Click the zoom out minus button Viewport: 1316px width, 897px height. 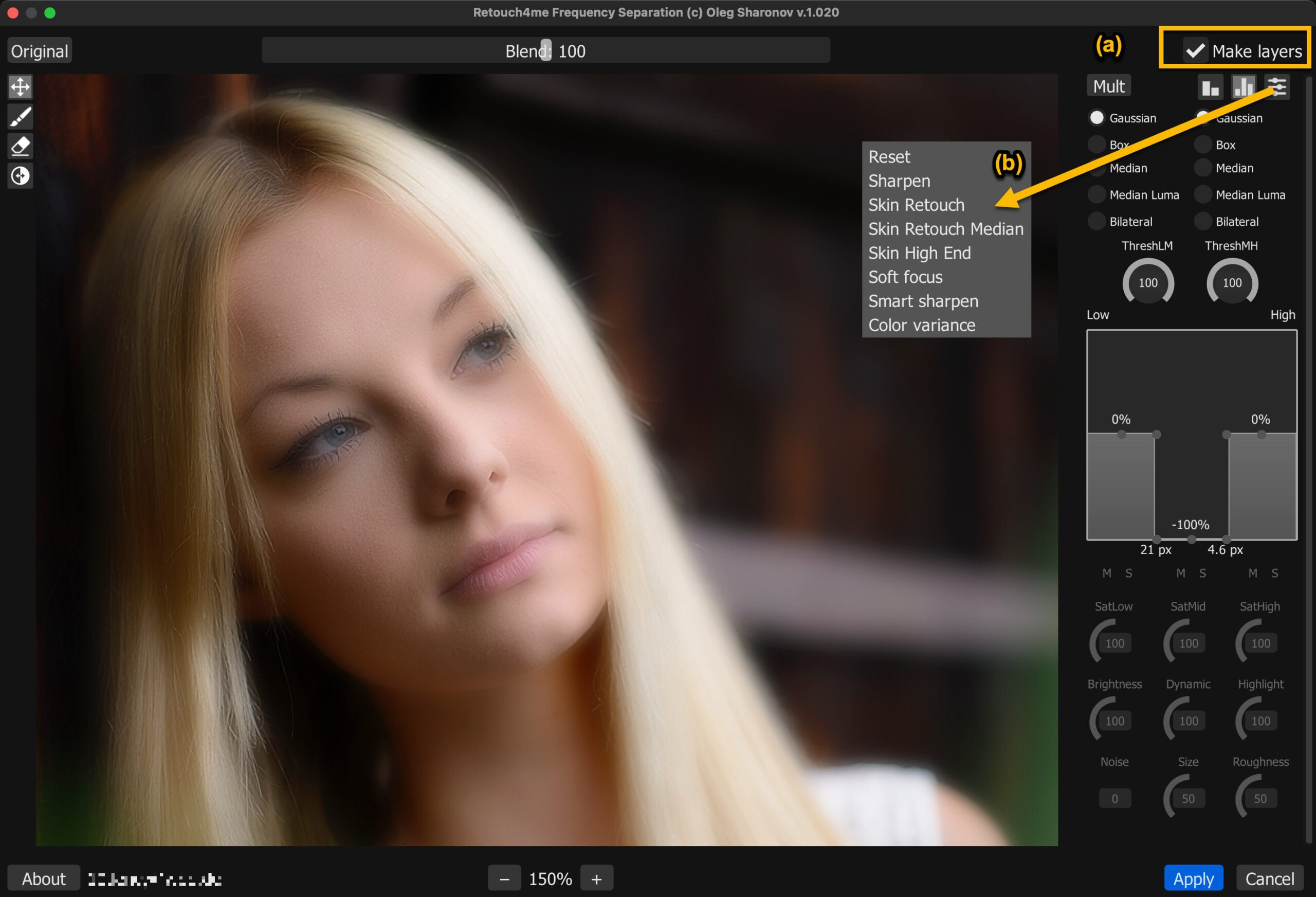[x=504, y=879]
